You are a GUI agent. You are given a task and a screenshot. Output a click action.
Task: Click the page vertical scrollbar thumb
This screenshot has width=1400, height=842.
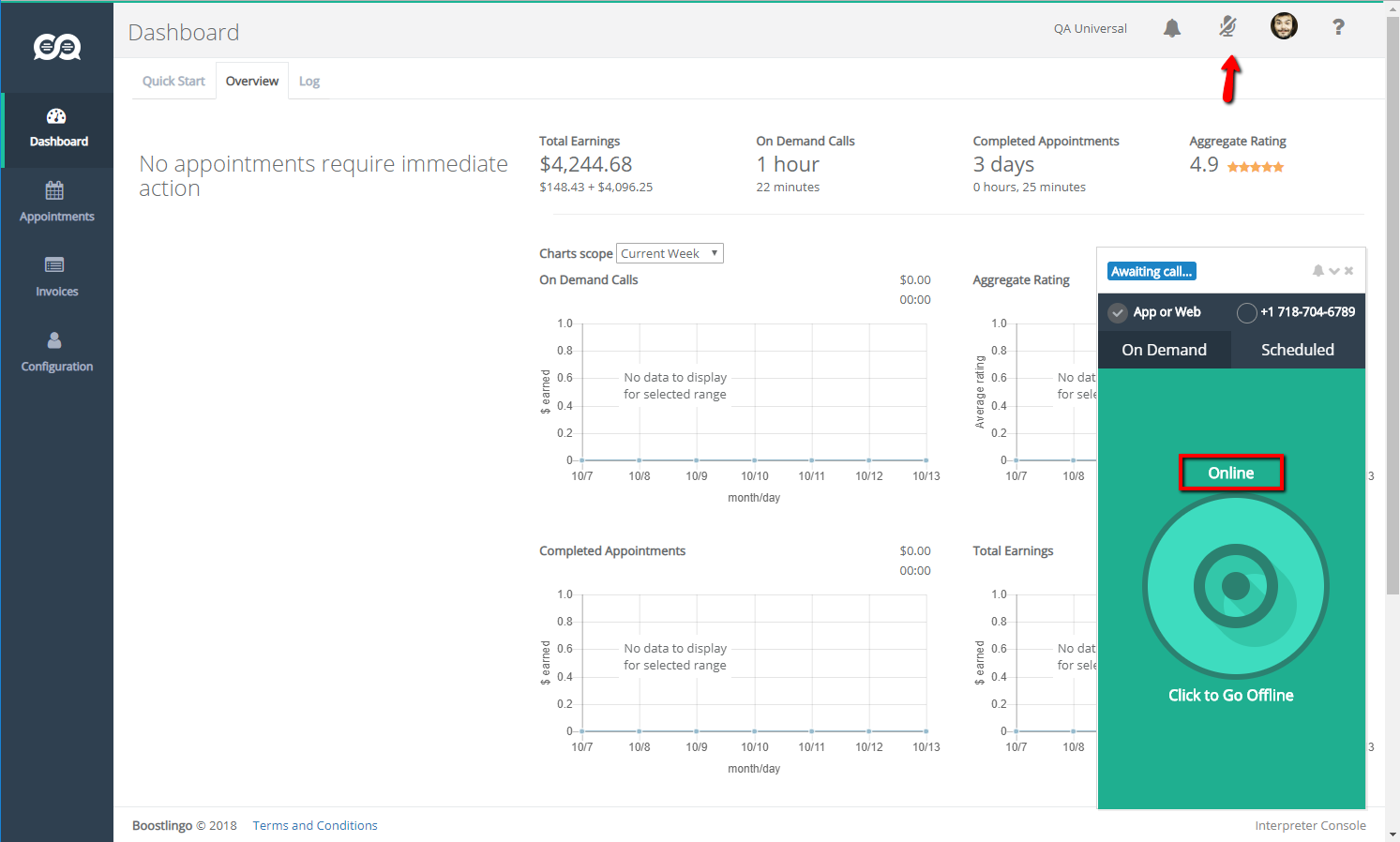[1392, 305]
